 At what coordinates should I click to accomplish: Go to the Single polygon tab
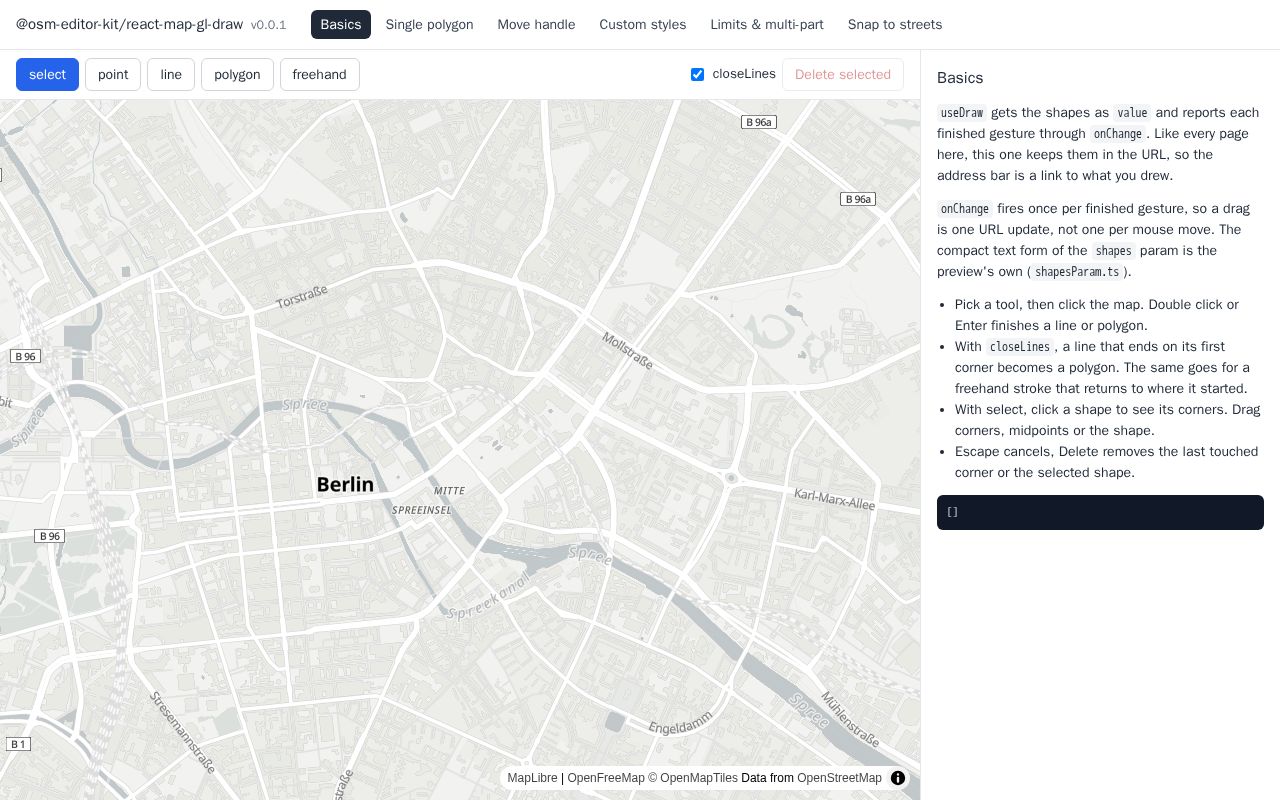[x=429, y=24]
